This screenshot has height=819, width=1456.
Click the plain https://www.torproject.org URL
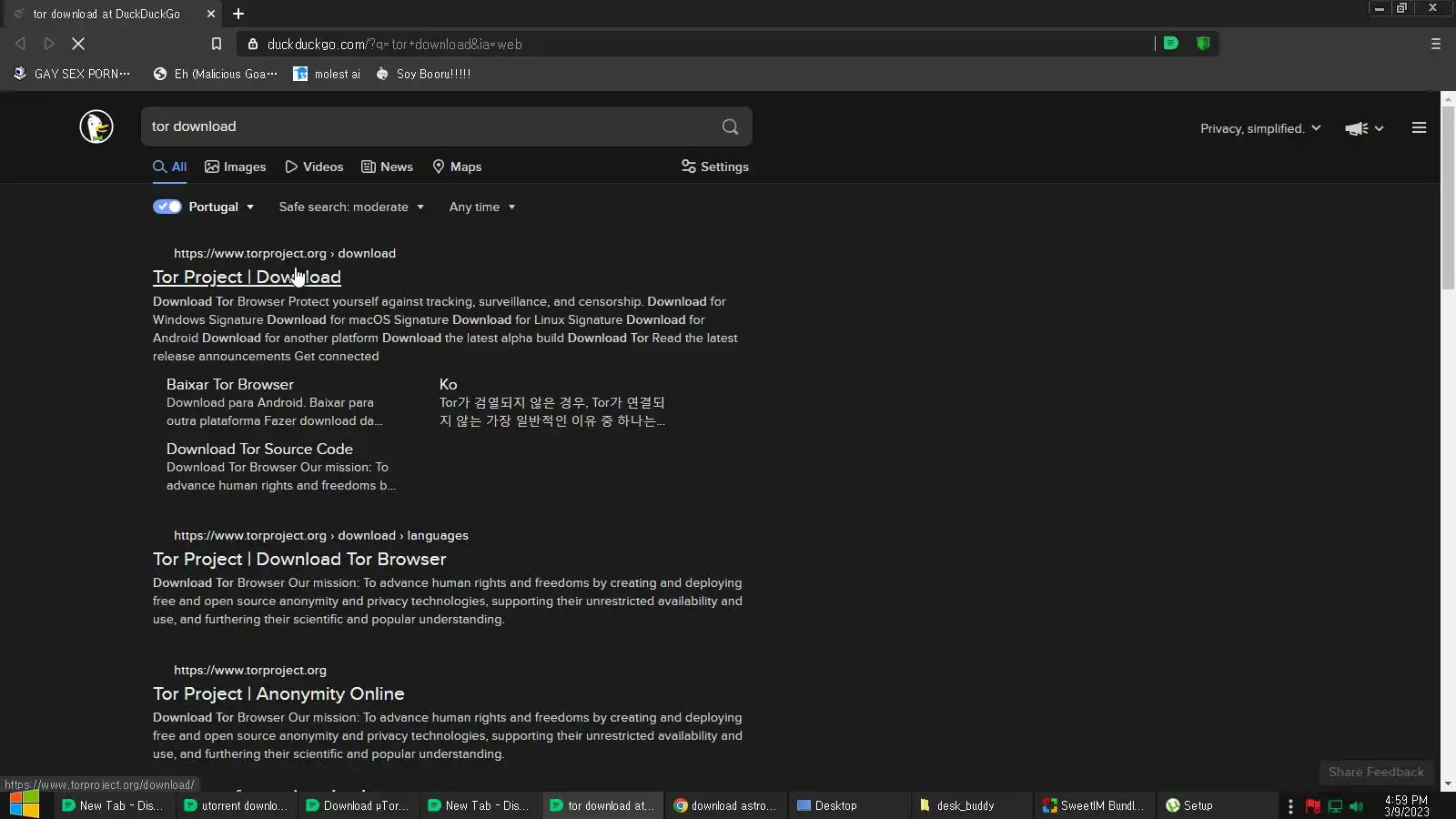click(250, 671)
